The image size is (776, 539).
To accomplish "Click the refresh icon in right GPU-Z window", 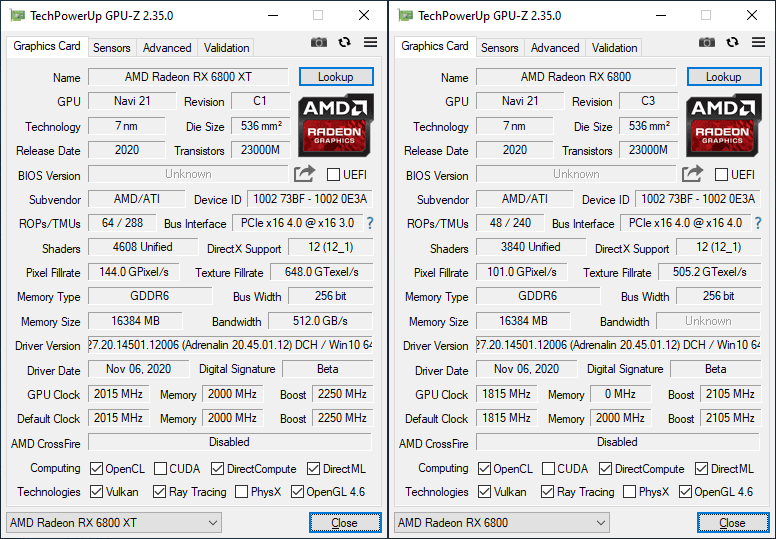I will point(733,43).
